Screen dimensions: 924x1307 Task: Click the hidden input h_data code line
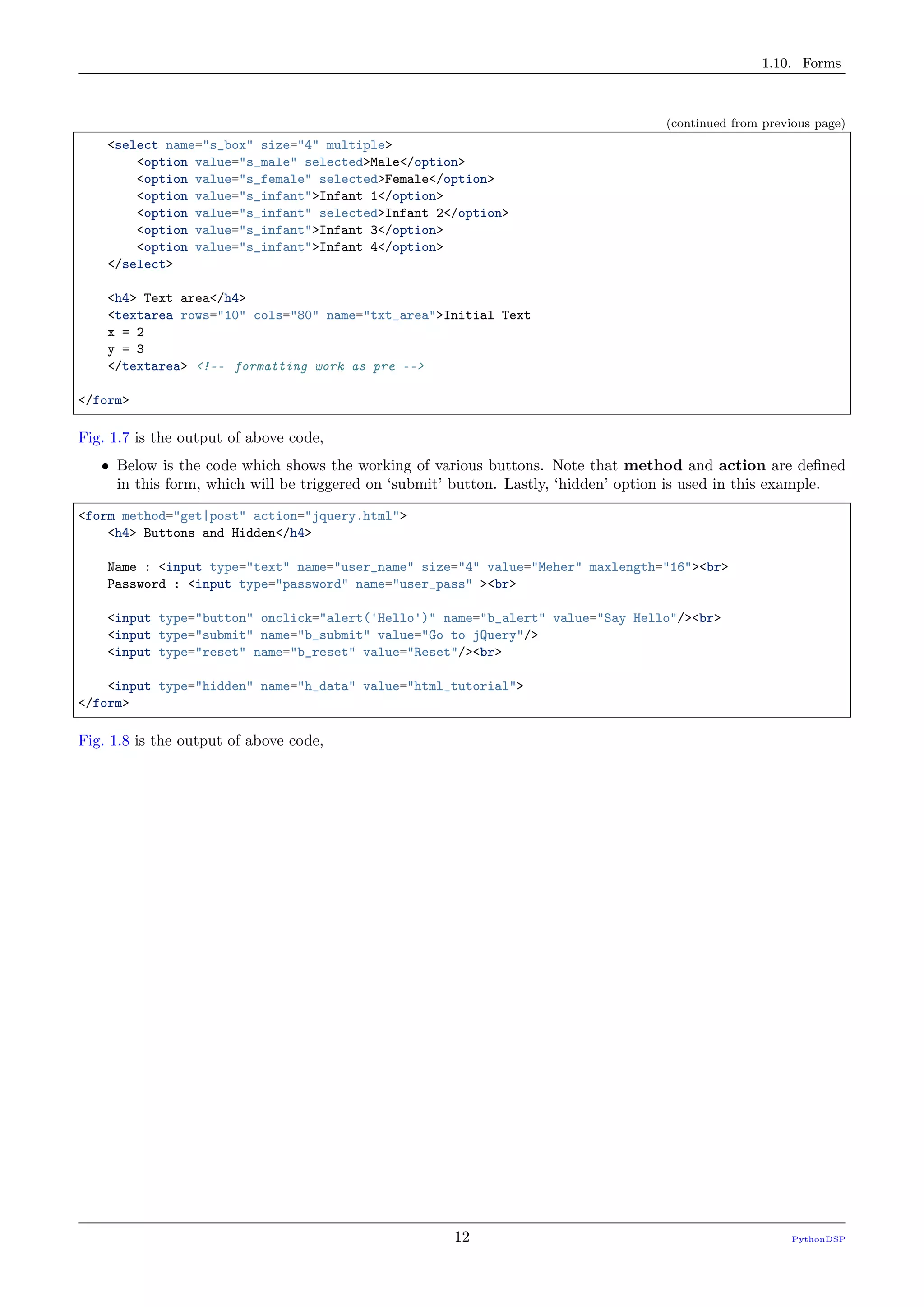click(315, 686)
